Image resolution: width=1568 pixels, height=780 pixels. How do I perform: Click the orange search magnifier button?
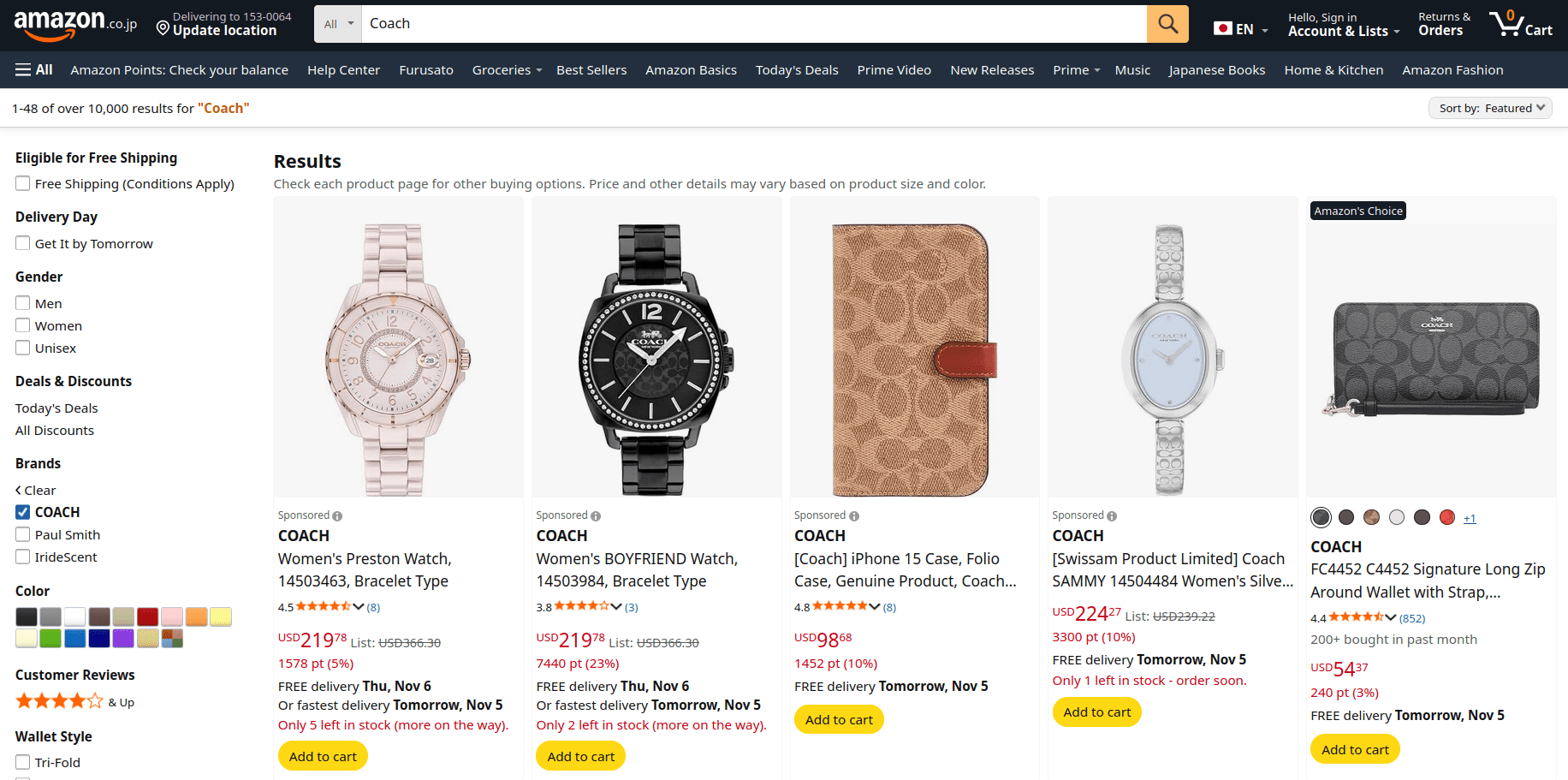pos(1167,24)
